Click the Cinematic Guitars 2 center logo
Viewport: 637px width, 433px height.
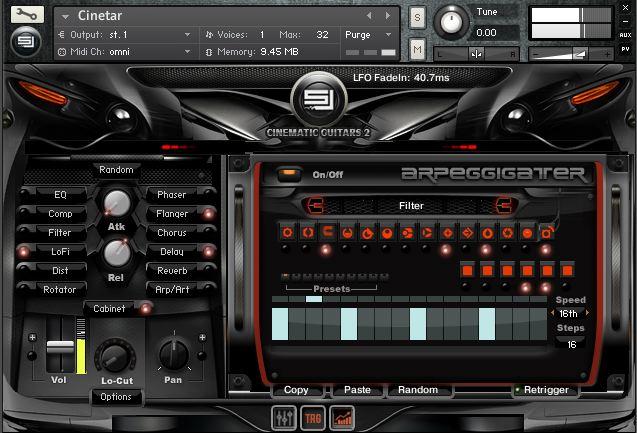tap(318, 101)
